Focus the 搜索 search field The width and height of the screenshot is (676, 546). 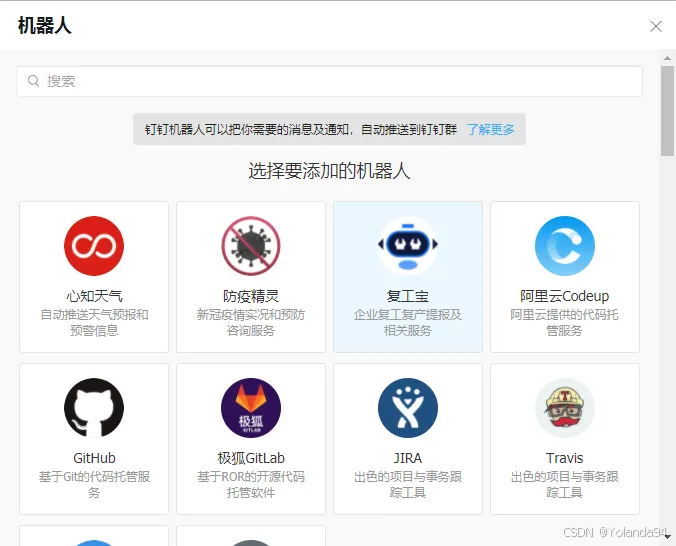(x=329, y=81)
